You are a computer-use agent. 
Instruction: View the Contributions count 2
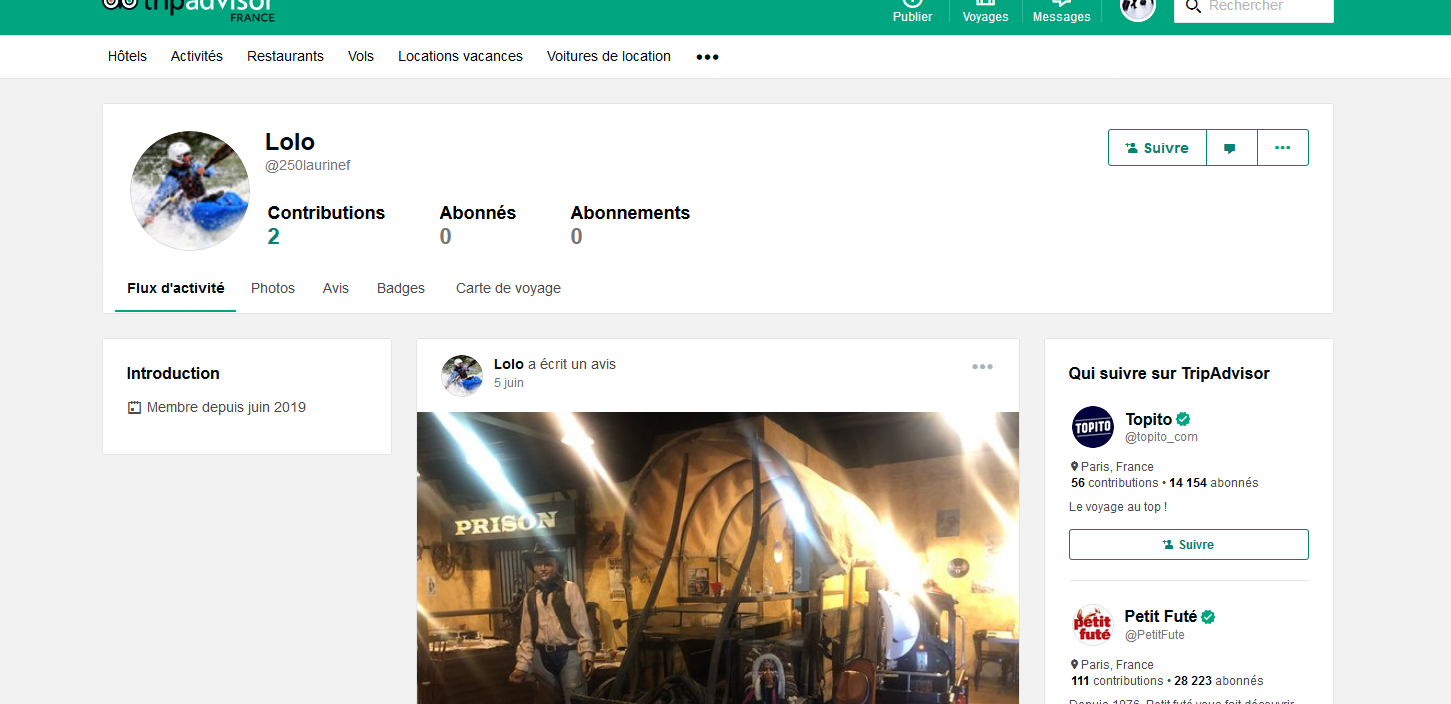(274, 236)
